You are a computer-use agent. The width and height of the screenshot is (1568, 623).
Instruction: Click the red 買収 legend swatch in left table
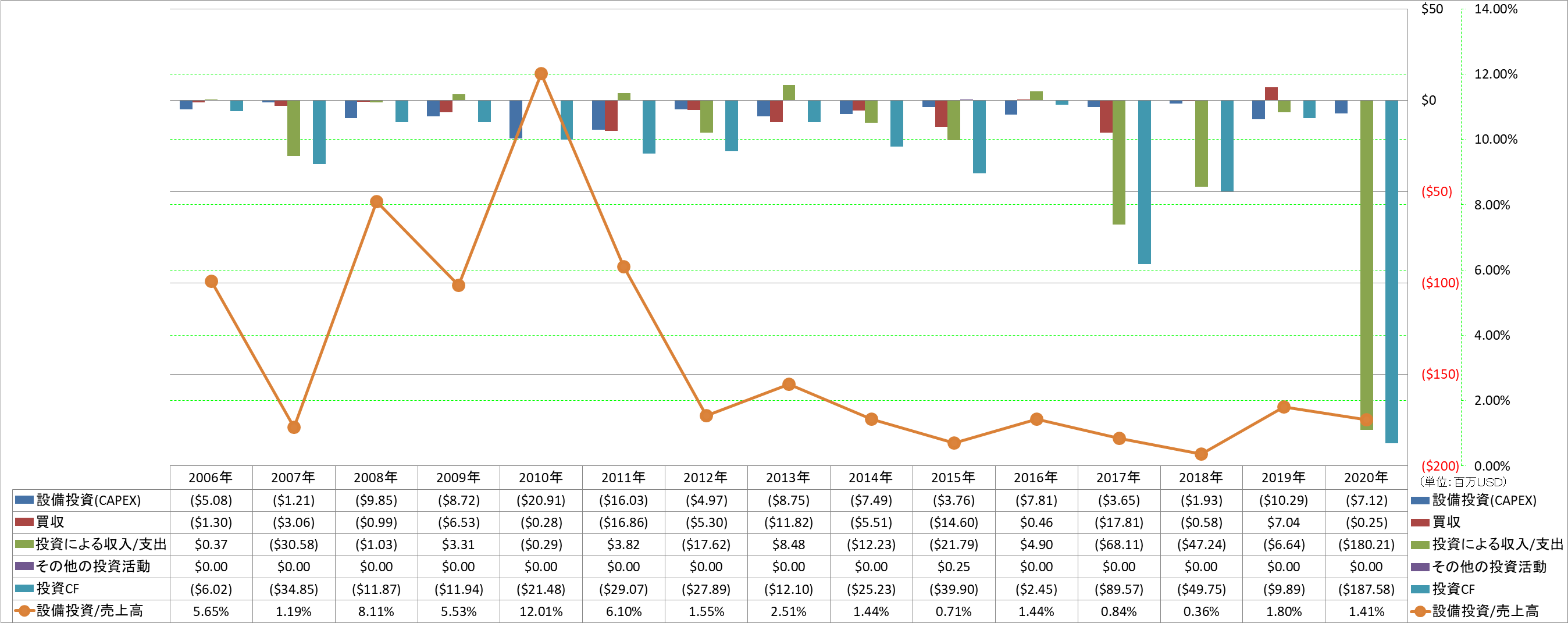click(x=24, y=522)
